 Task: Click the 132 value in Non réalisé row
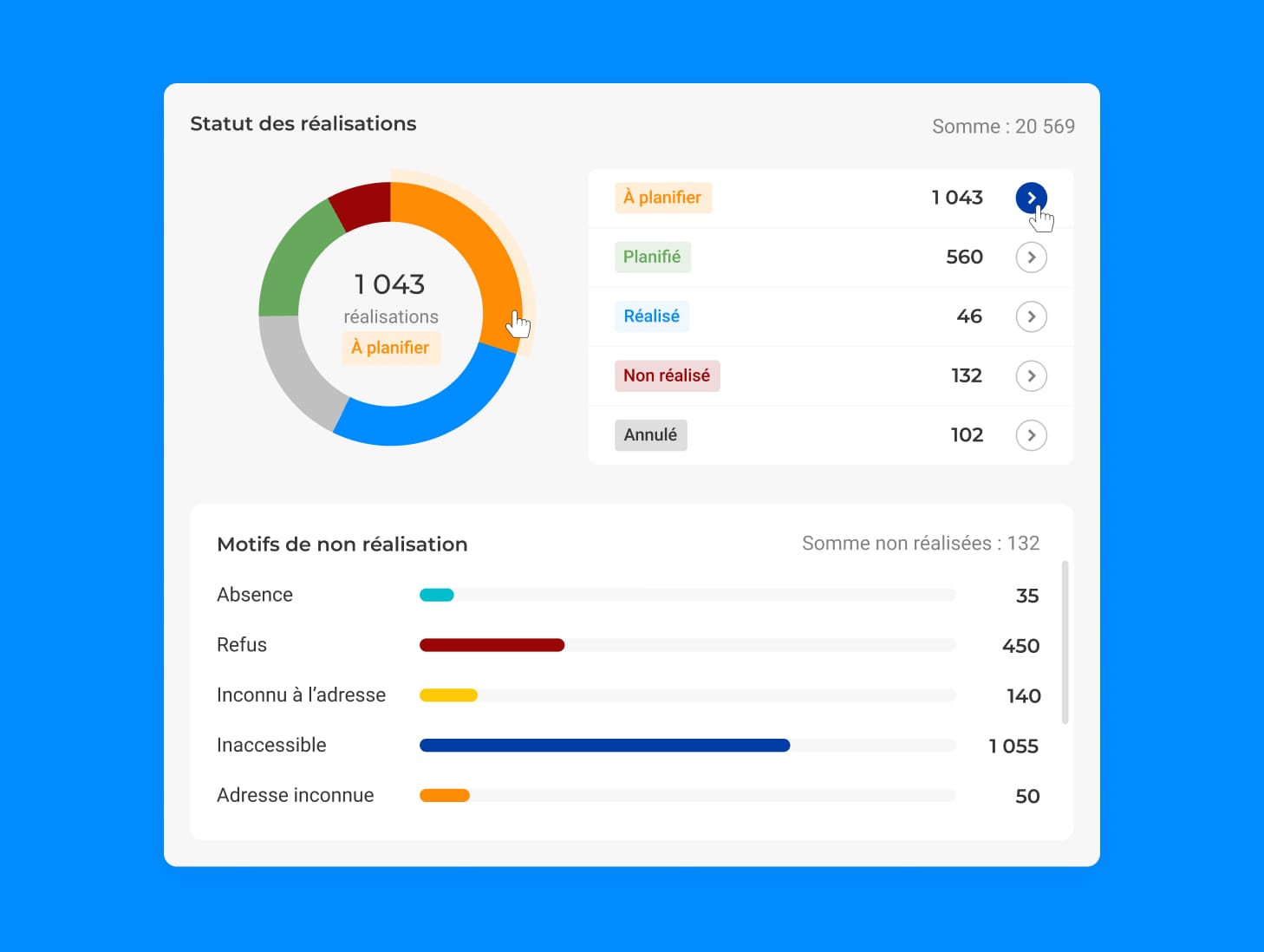tap(967, 375)
